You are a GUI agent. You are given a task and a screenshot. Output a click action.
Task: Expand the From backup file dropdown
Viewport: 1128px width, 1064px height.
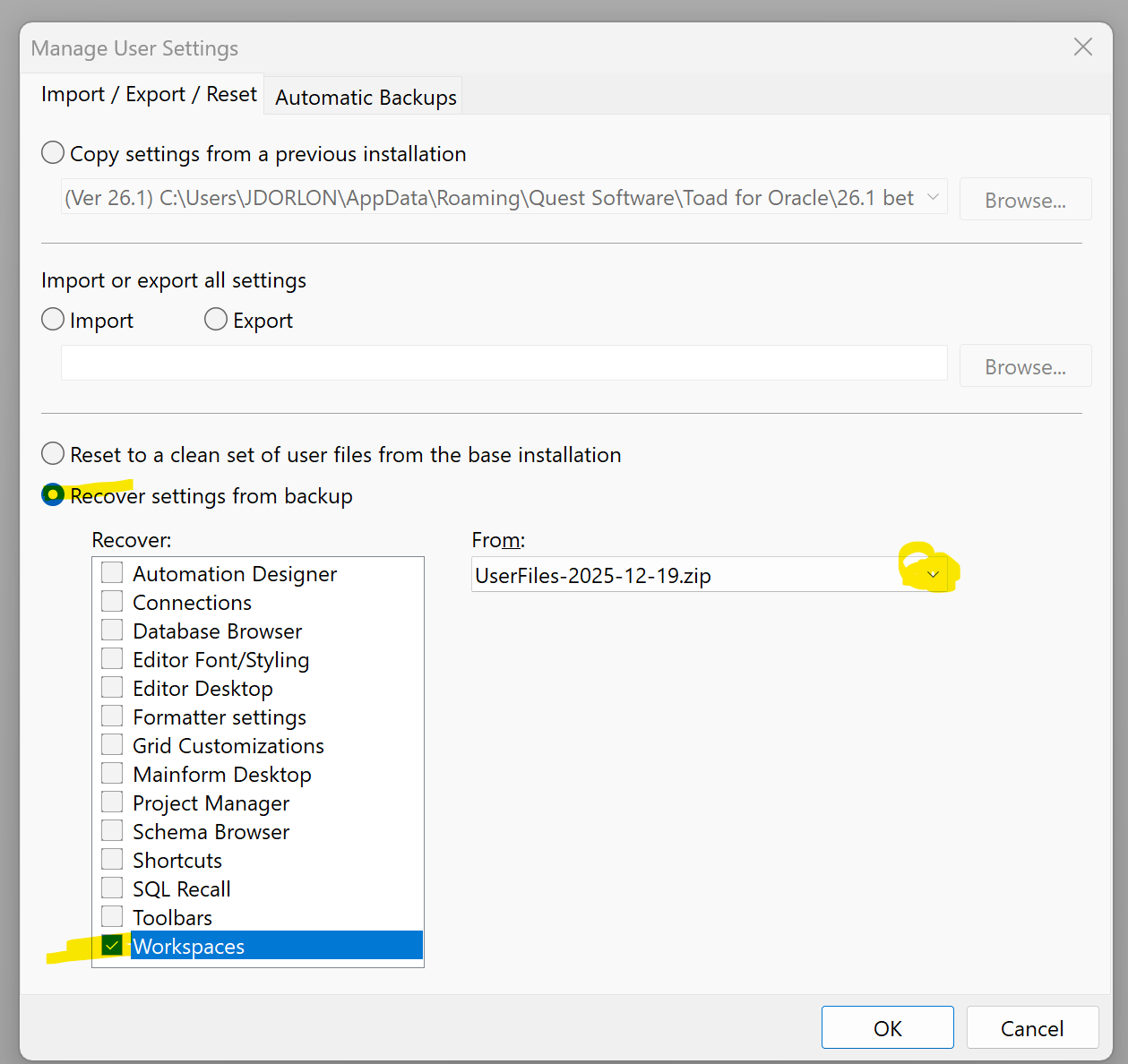933,575
